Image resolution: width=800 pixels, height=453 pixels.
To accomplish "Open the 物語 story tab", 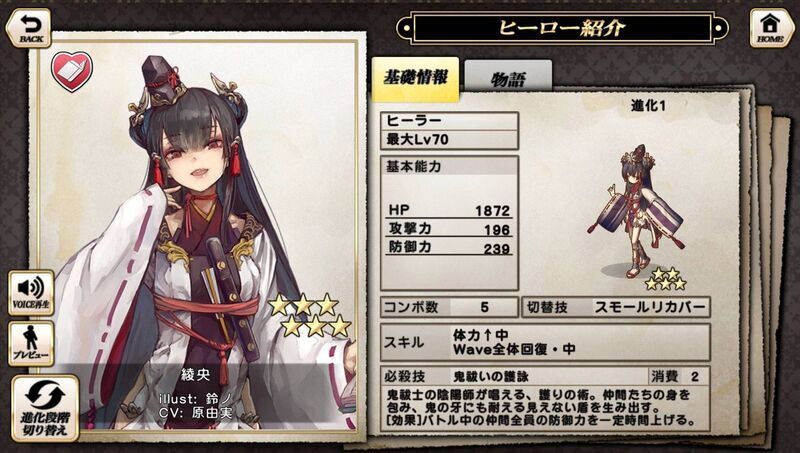I will click(508, 78).
